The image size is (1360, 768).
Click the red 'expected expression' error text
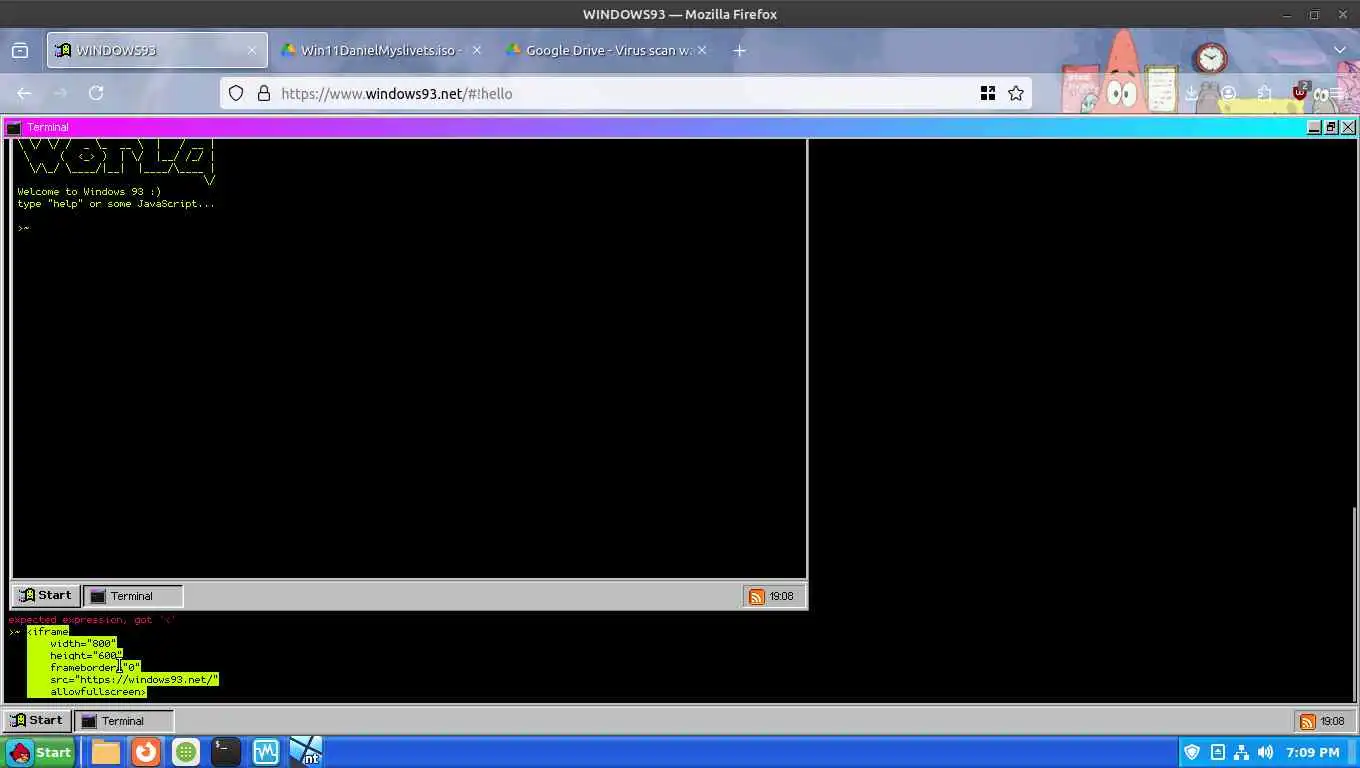pyautogui.click(x=92, y=619)
